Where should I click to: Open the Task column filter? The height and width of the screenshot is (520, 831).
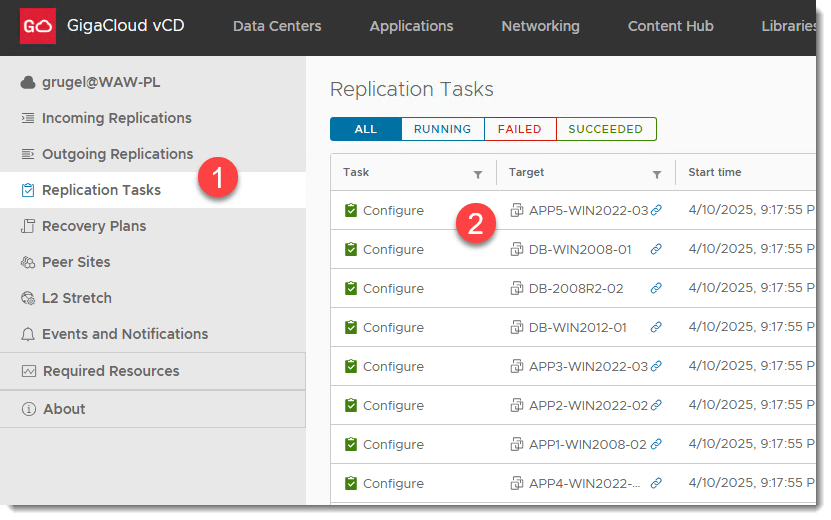coord(478,174)
